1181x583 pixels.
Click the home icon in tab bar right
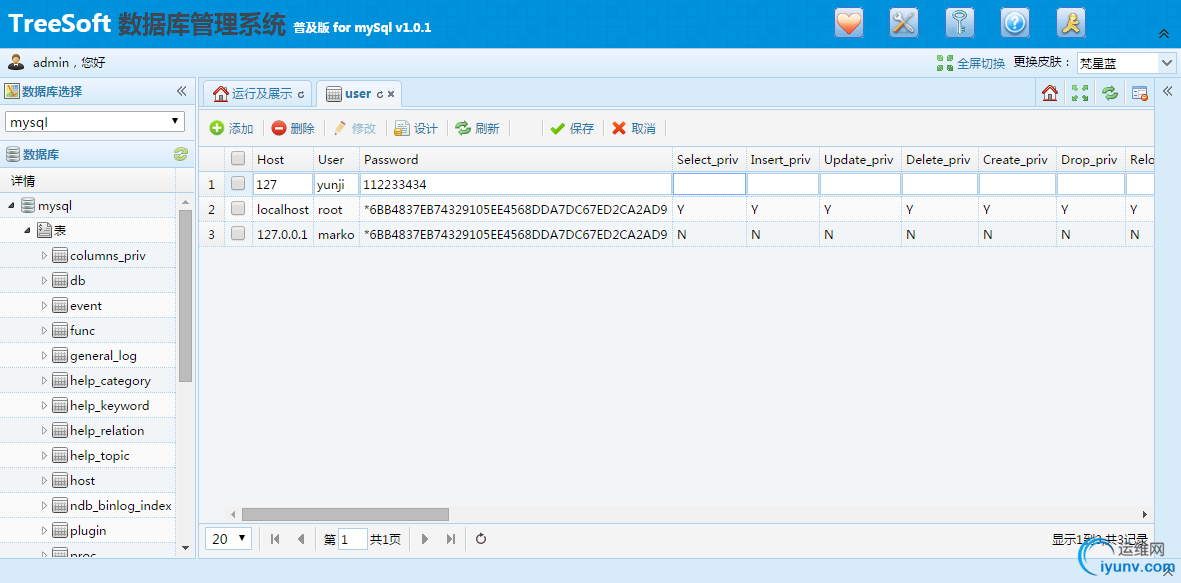1050,93
